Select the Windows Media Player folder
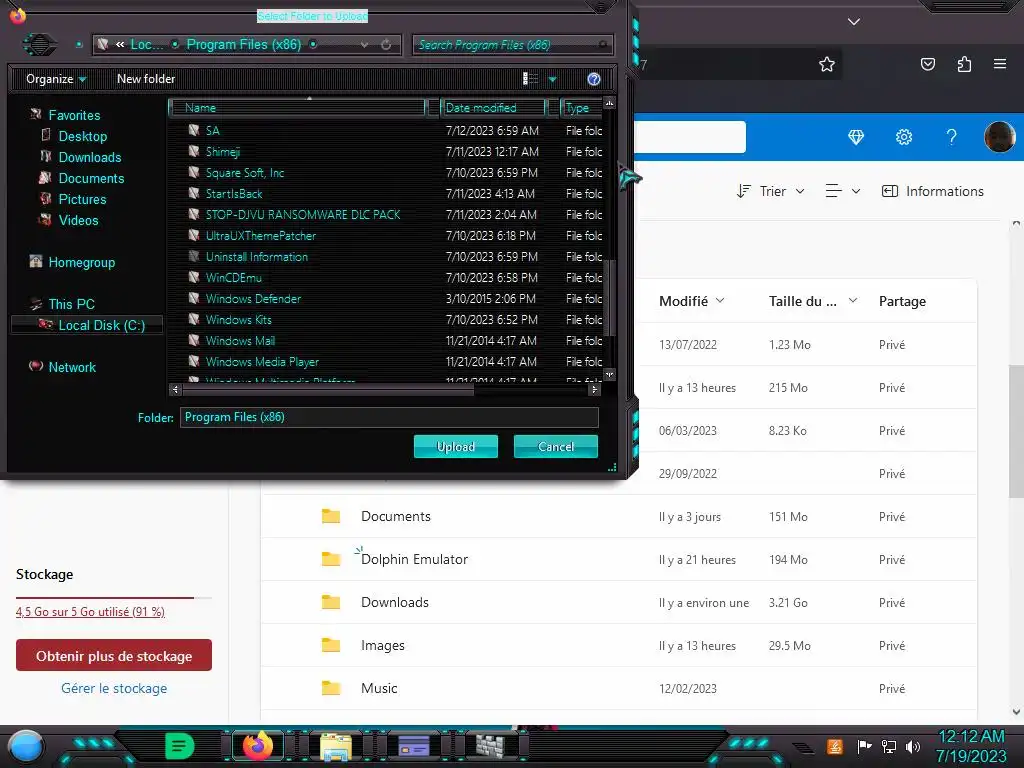1024x768 pixels. pos(262,361)
